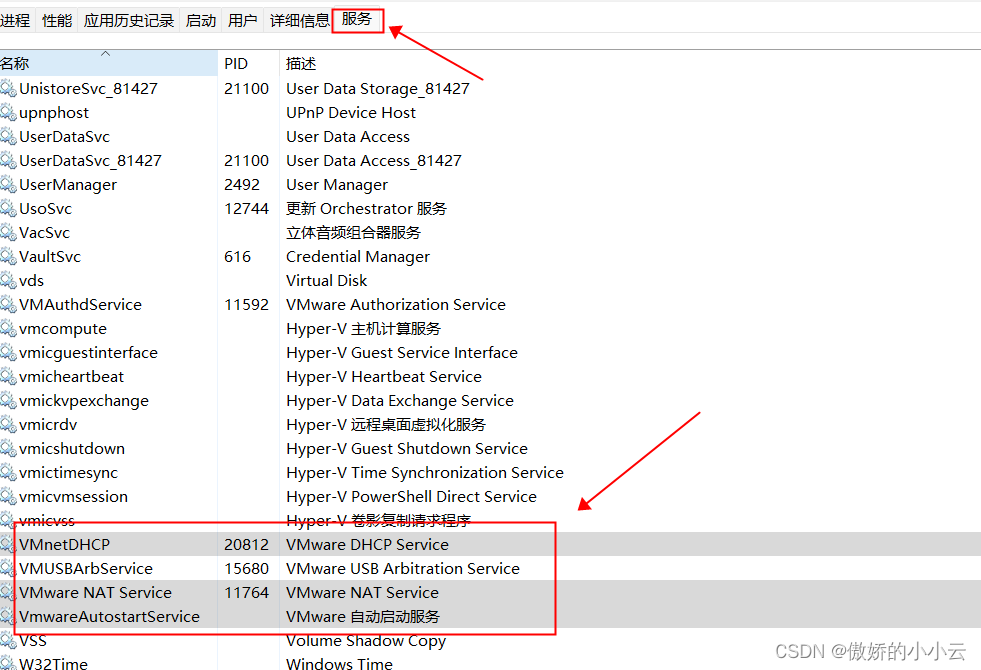The width and height of the screenshot is (981, 670).
Task: Click the Hyper-V Data Exchange Service description
Action: coord(400,400)
